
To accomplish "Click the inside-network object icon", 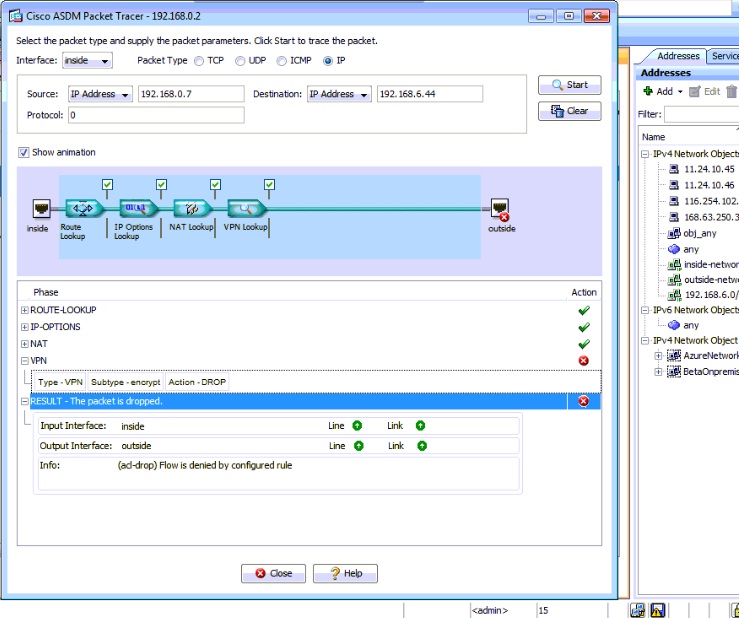I will [x=674, y=265].
